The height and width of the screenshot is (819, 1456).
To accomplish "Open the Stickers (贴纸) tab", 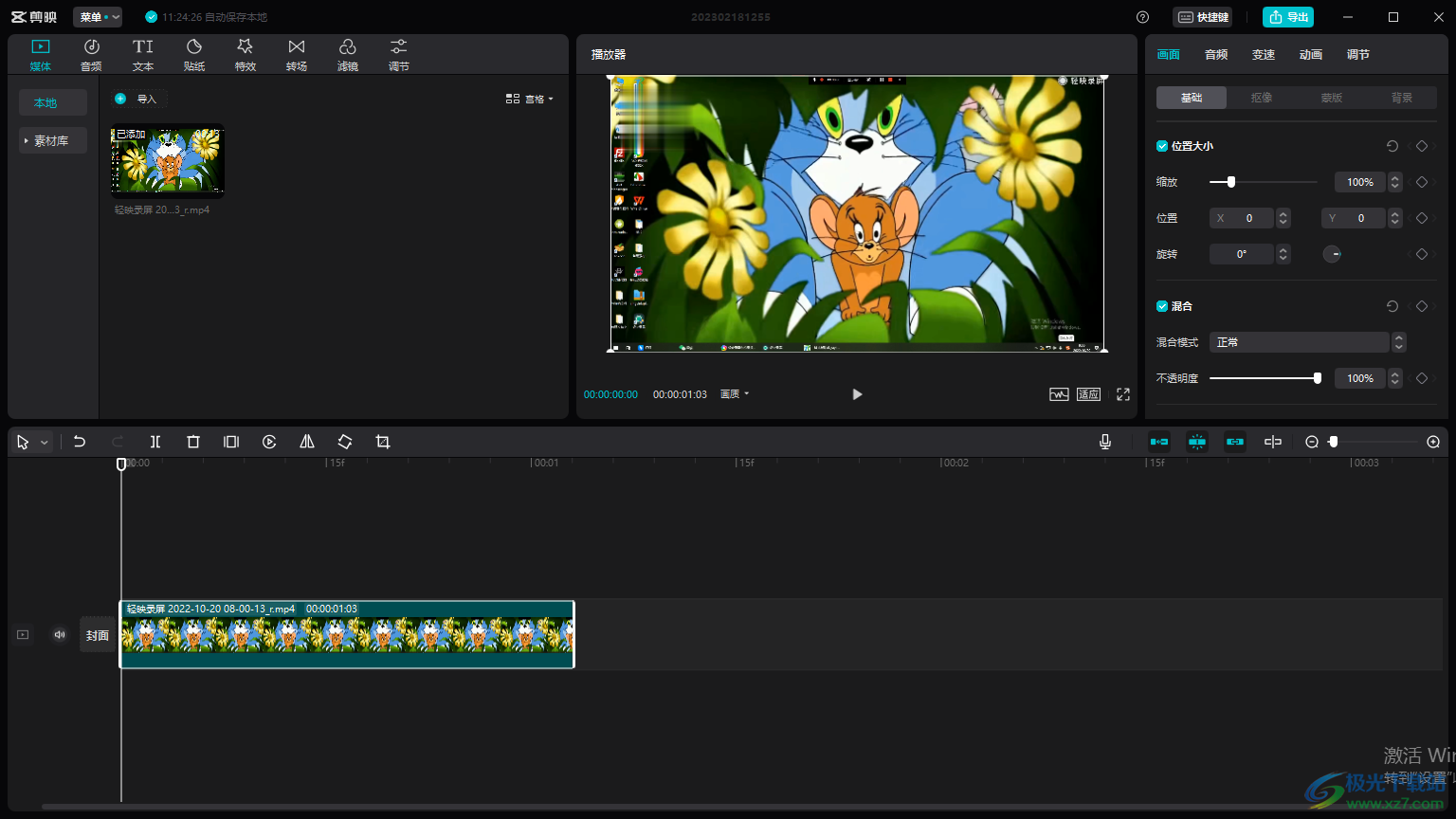I will point(193,55).
